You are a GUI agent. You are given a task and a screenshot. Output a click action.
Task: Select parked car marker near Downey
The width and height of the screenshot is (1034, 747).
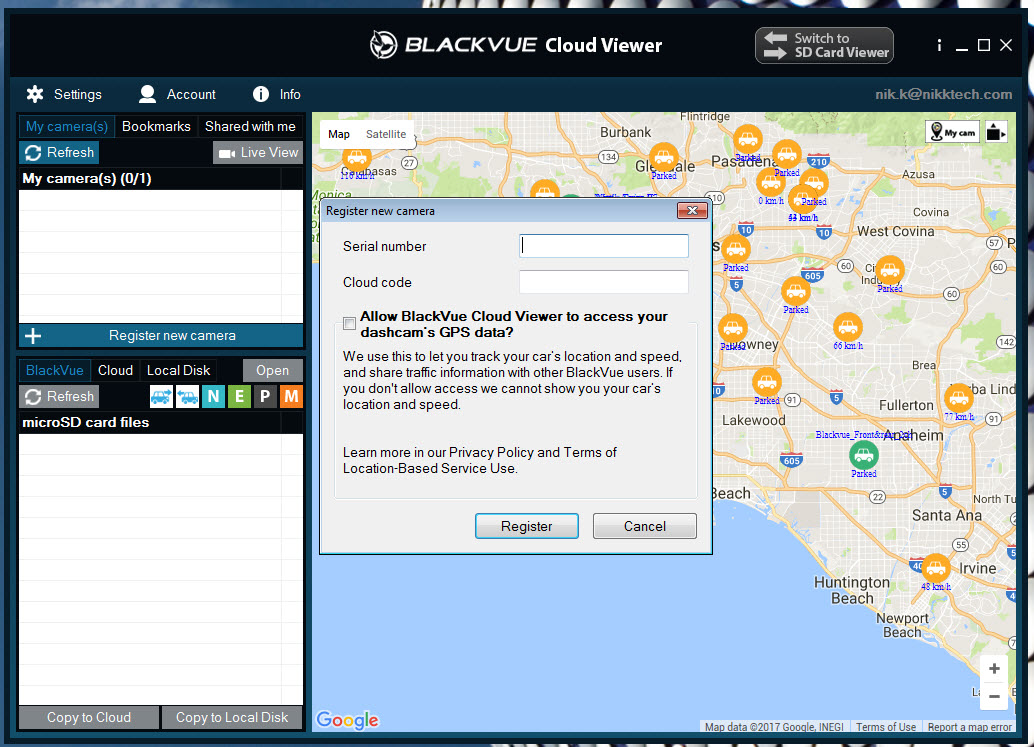pyautogui.click(x=732, y=328)
